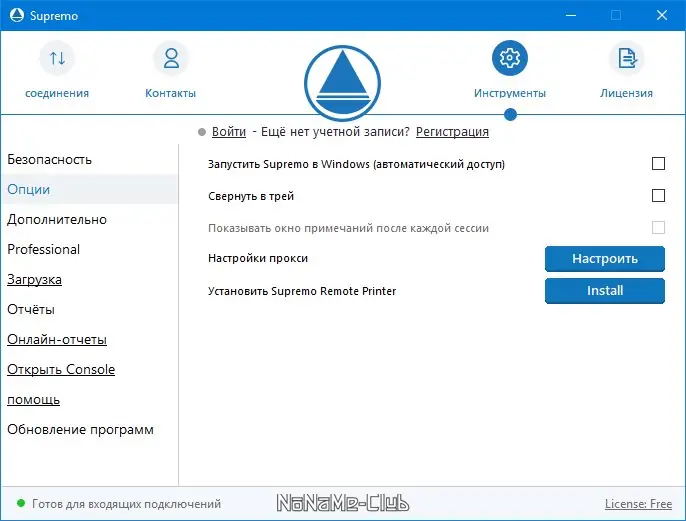Open the Professional sidebar section
This screenshot has width=686, height=521.
43,249
